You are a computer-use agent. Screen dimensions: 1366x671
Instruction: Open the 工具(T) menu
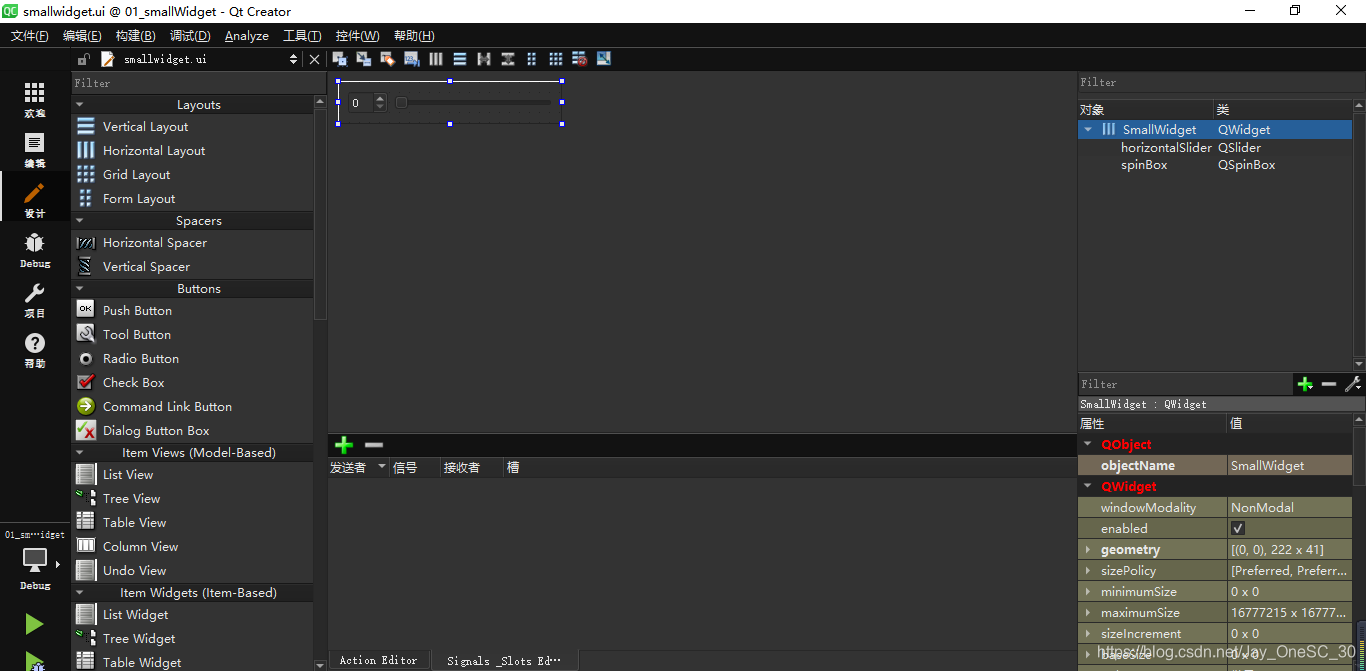pyautogui.click(x=302, y=35)
